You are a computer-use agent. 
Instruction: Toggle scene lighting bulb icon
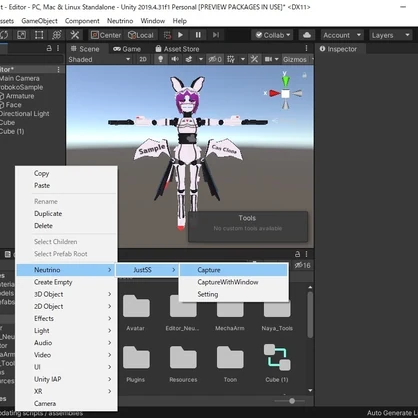(161, 59)
